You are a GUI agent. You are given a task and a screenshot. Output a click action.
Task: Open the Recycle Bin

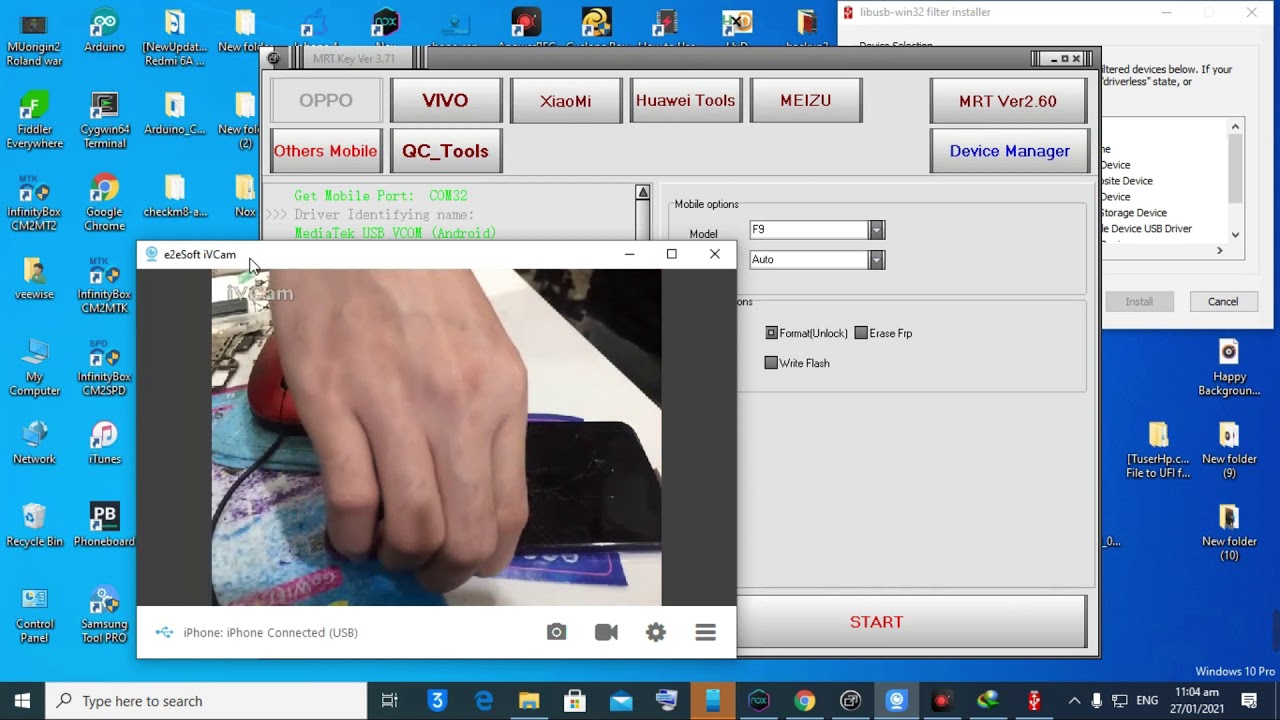click(34, 525)
